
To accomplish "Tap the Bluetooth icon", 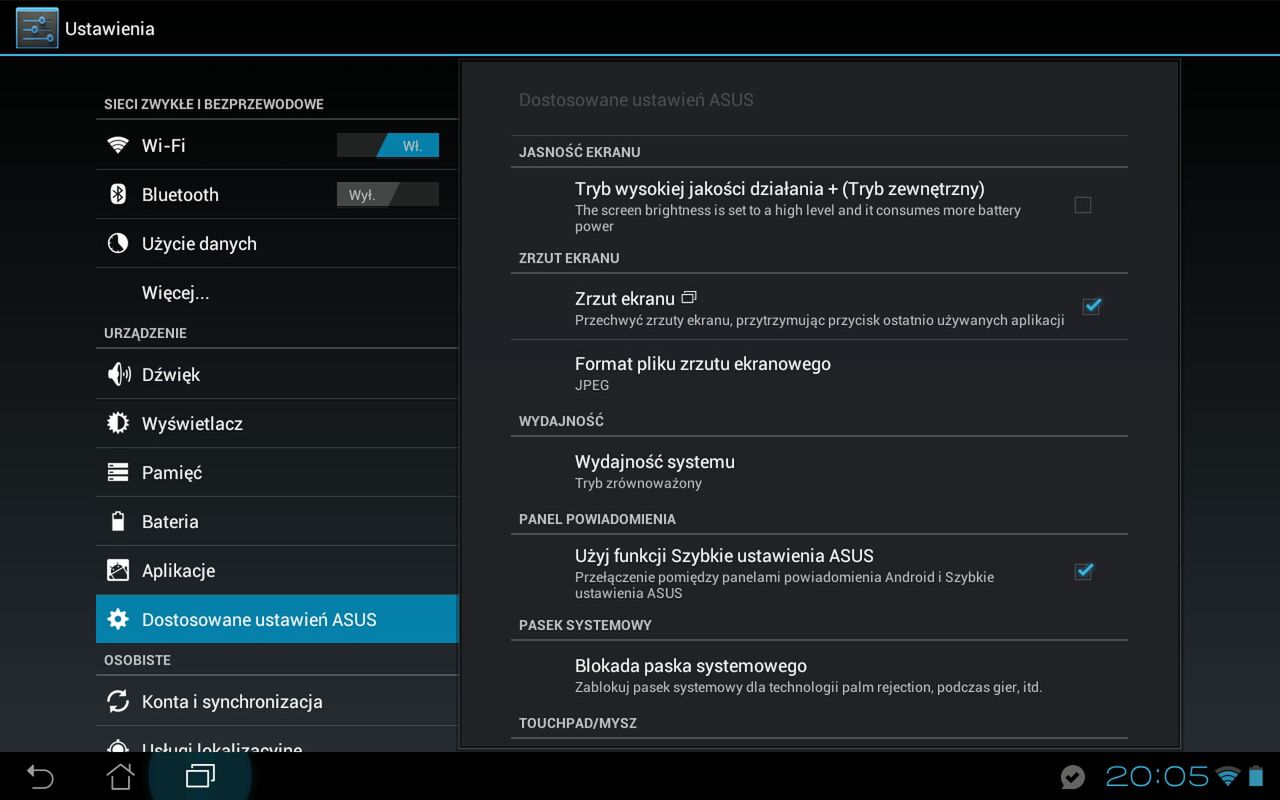I will 118,194.
